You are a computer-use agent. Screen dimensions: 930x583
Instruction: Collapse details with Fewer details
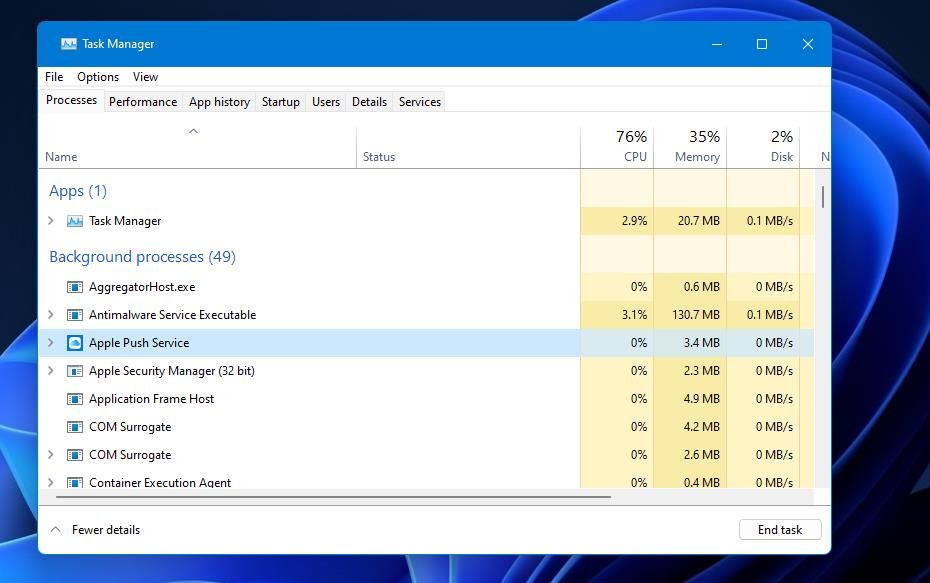pos(95,529)
